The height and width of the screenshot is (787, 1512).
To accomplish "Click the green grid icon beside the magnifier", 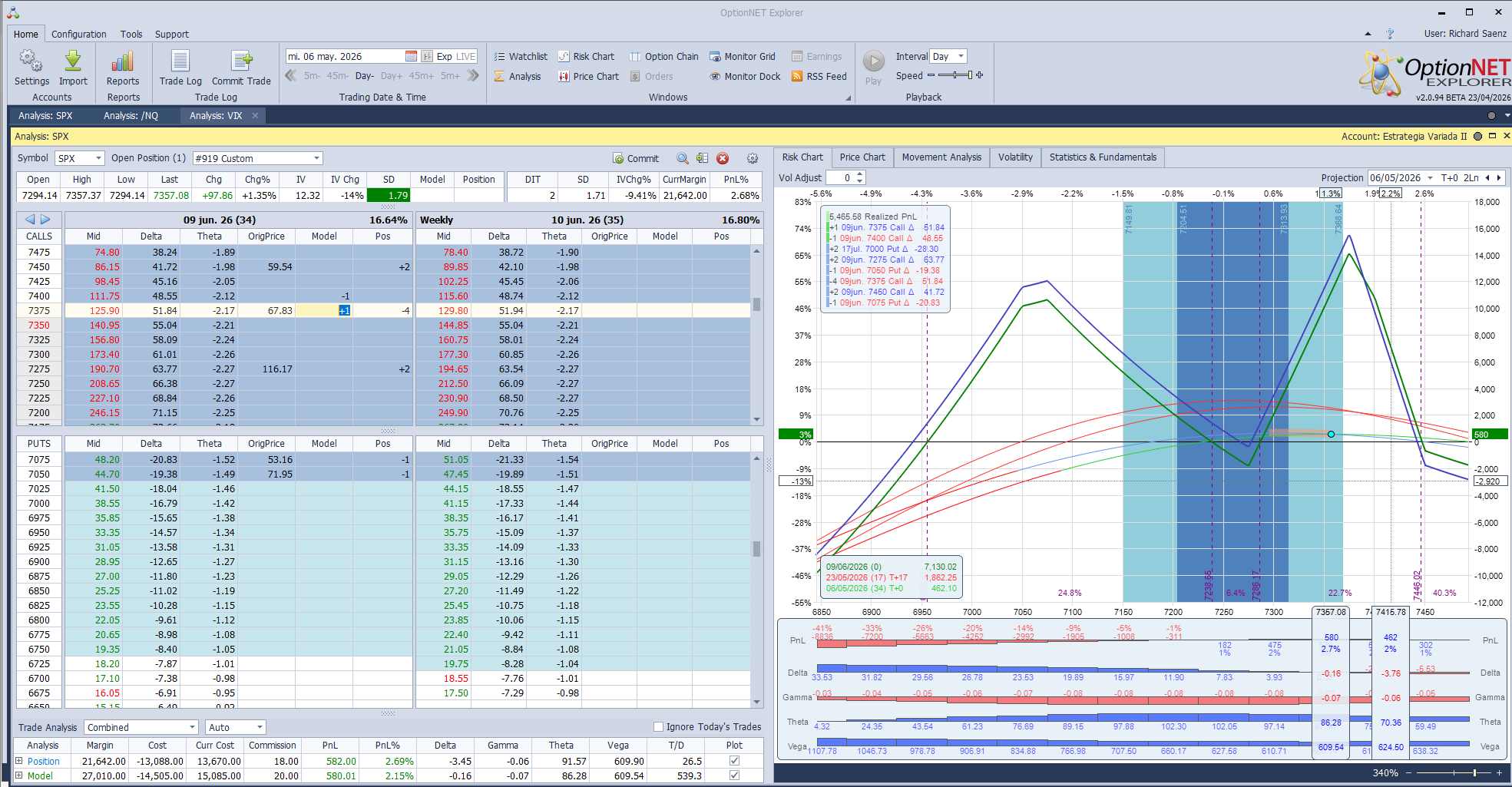I will click(x=702, y=158).
